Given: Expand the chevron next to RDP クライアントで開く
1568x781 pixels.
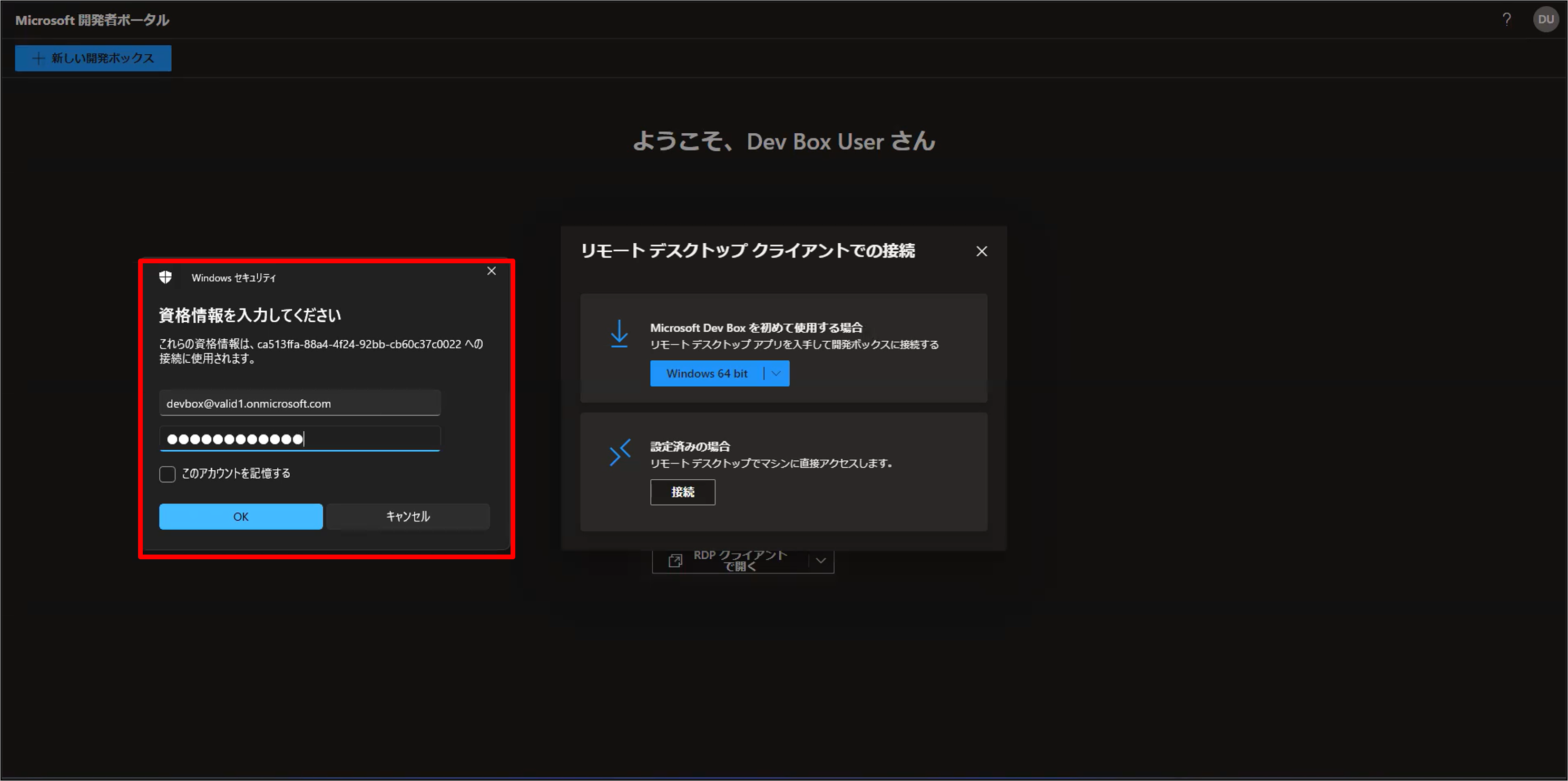Looking at the screenshot, I should (x=820, y=561).
